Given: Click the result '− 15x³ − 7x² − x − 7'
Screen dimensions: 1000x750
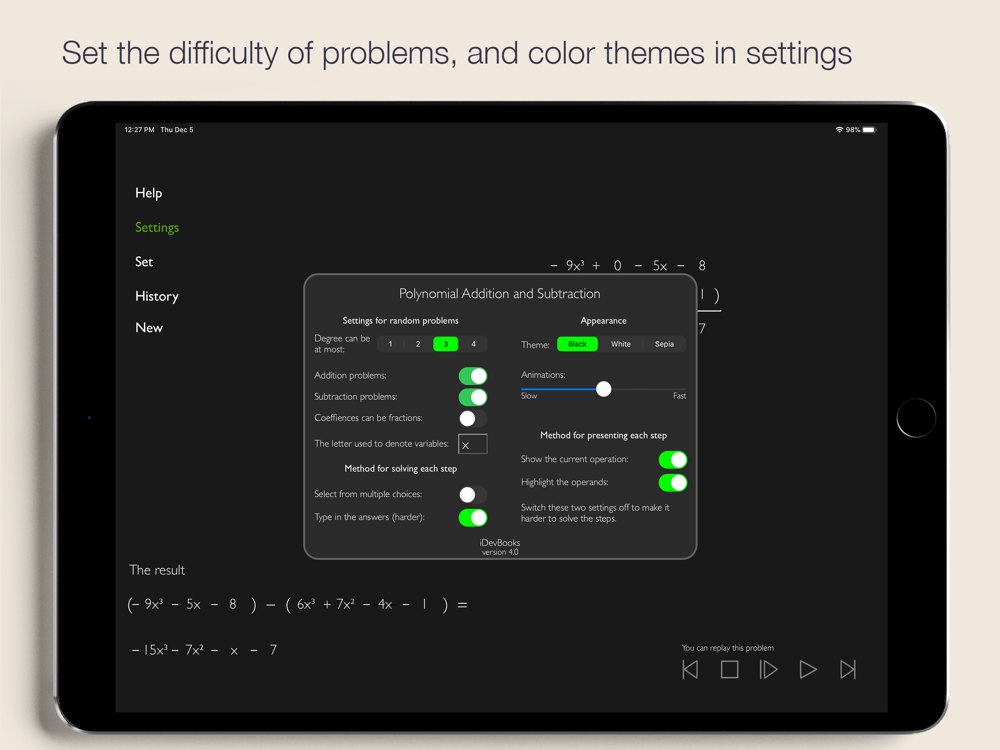Looking at the screenshot, I should (204, 650).
